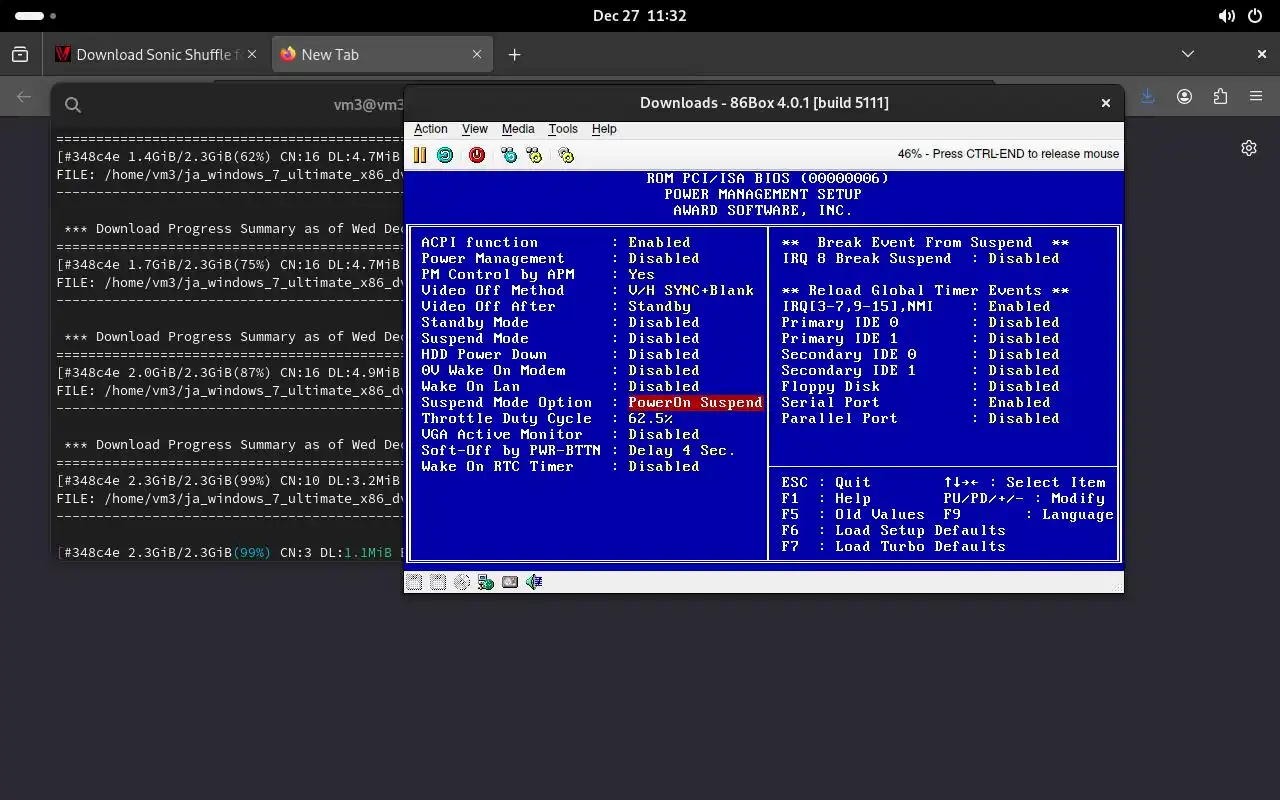Screen dimensions: 1280x800
Task: Open the Media menu in 86Box
Action: click(518, 129)
